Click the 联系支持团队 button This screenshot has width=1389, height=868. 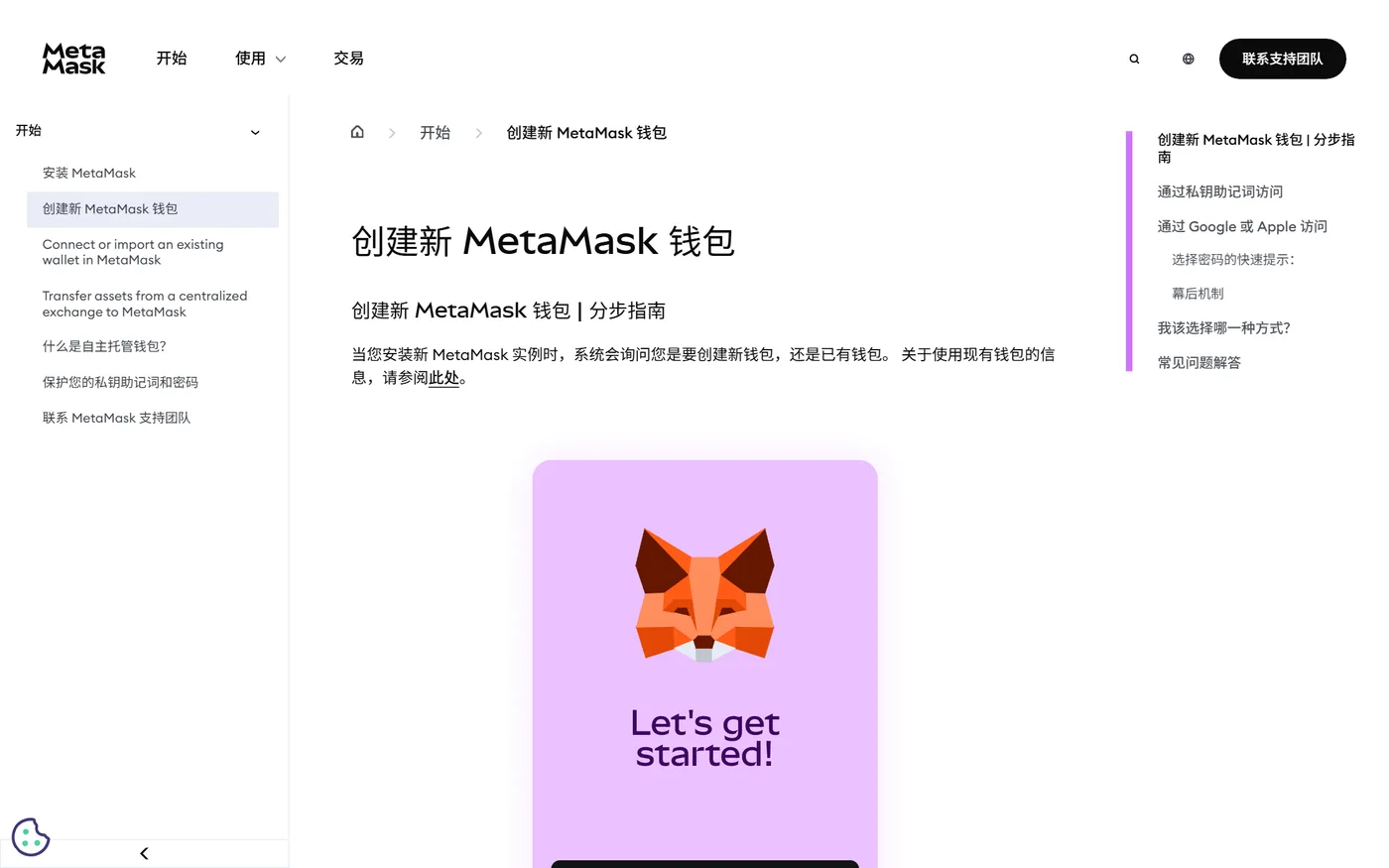point(1282,59)
